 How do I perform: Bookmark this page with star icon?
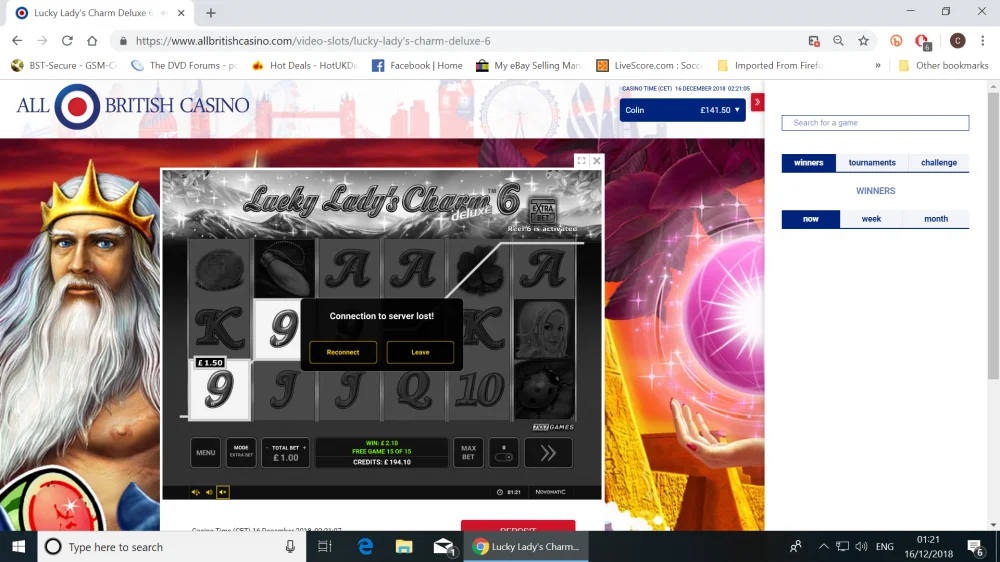(863, 41)
